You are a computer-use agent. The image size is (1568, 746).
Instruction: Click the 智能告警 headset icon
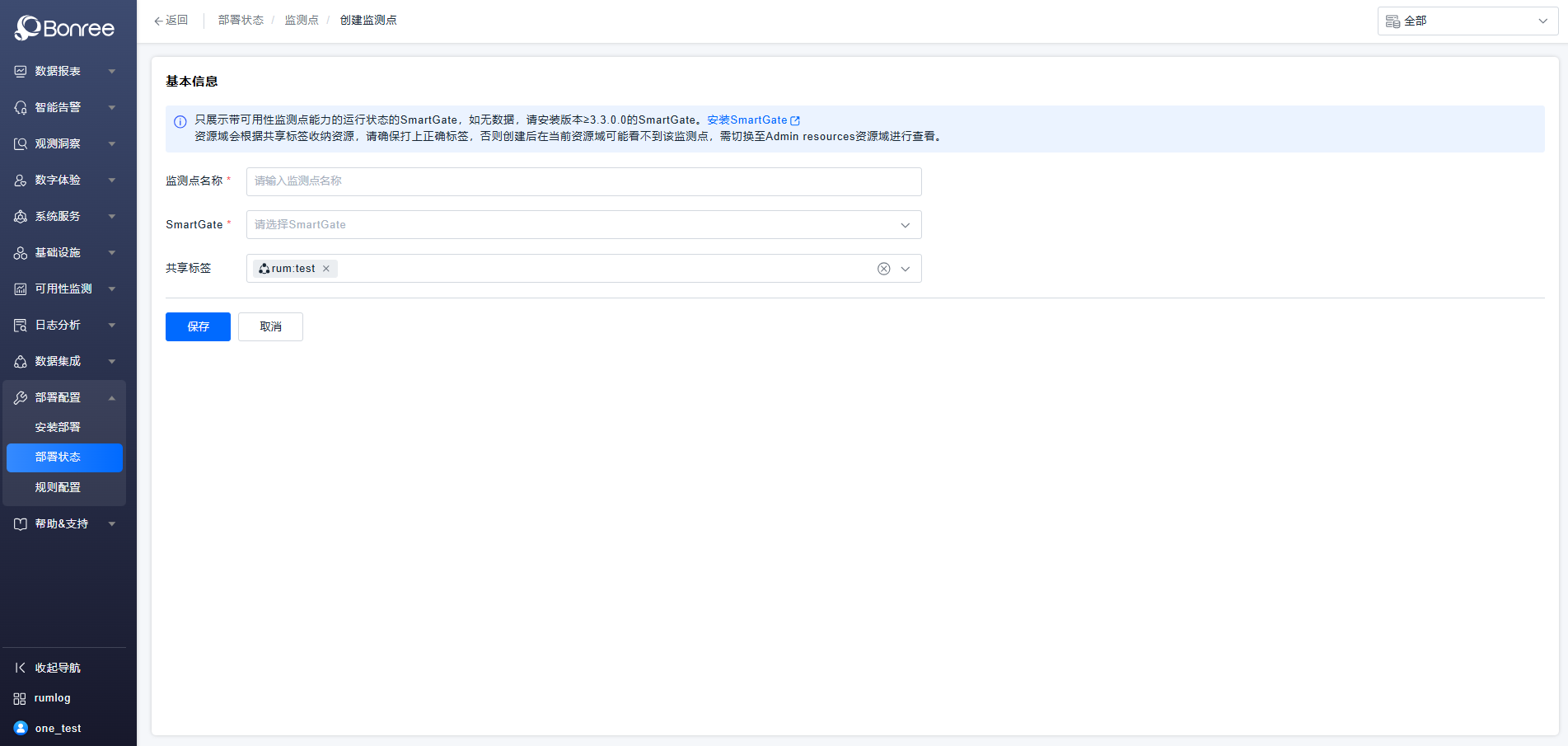click(x=21, y=108)
